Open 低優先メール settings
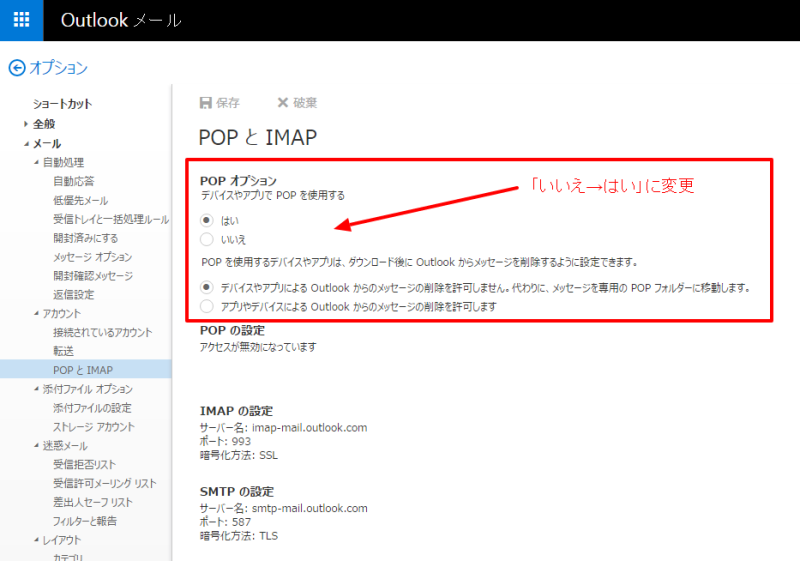The height and width of the screenshot is (561, 800). pos(81,200)
